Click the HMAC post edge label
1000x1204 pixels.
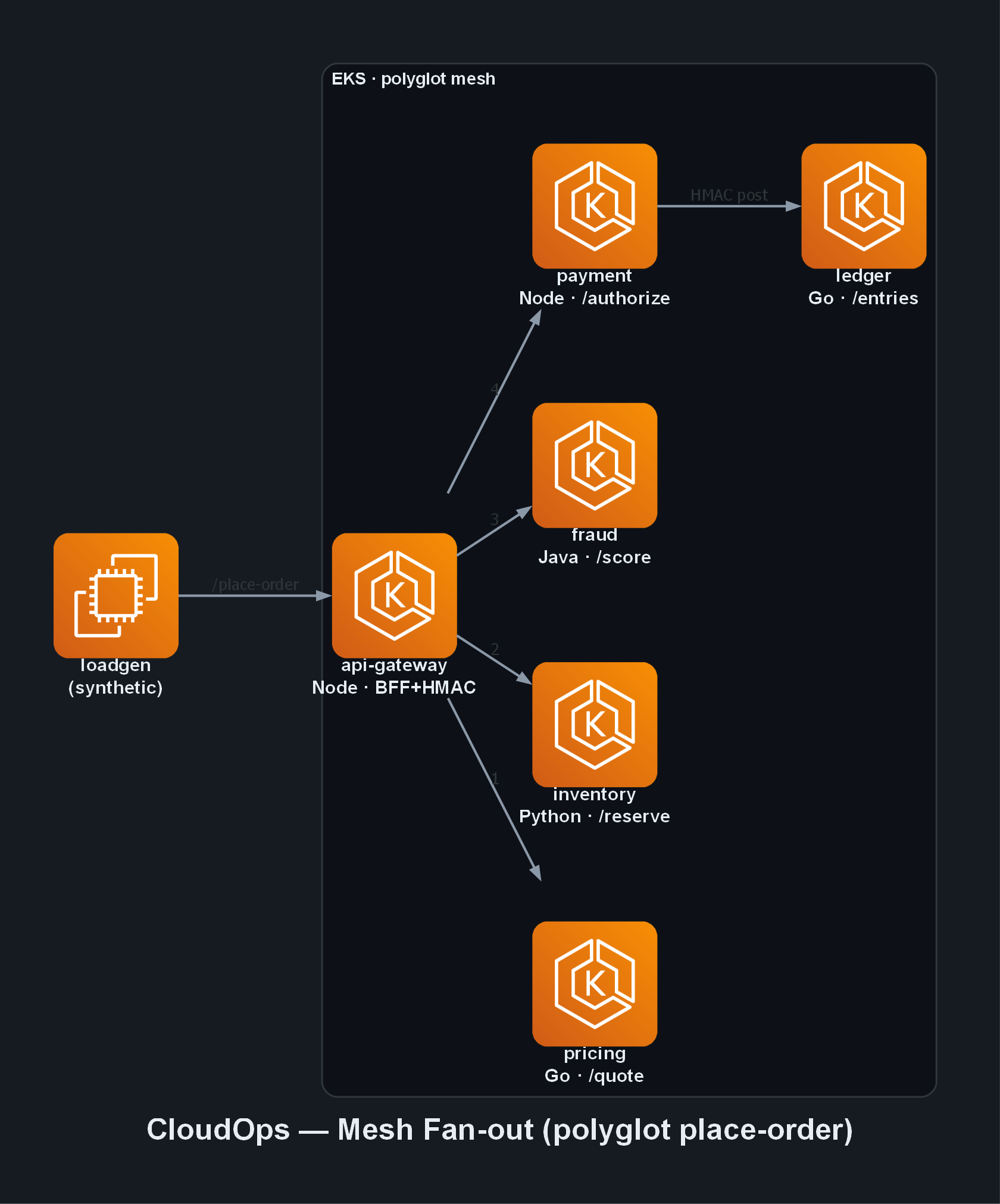click(729, 195)
